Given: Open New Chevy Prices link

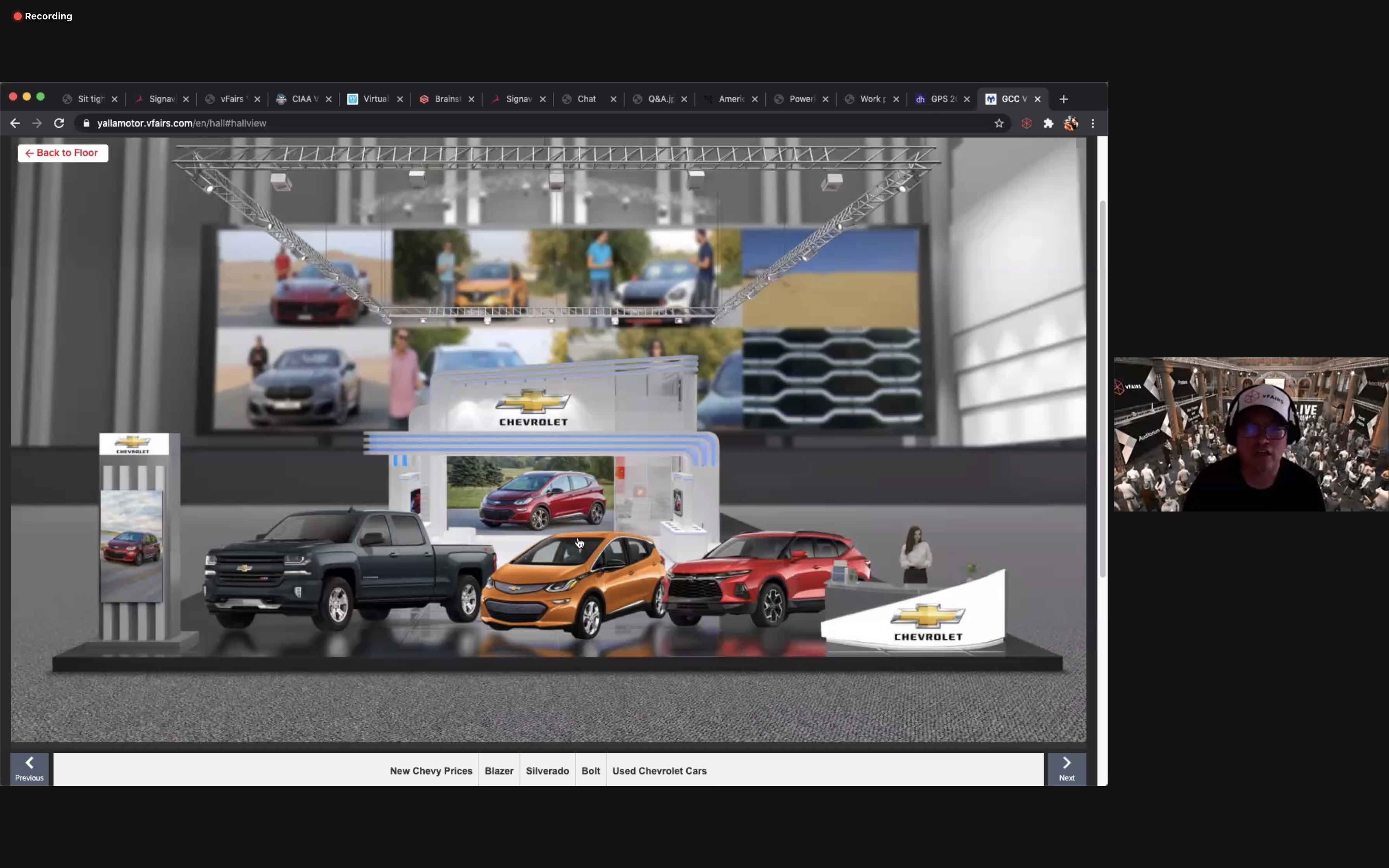Looking at the screenshot, I should (431, 771).
